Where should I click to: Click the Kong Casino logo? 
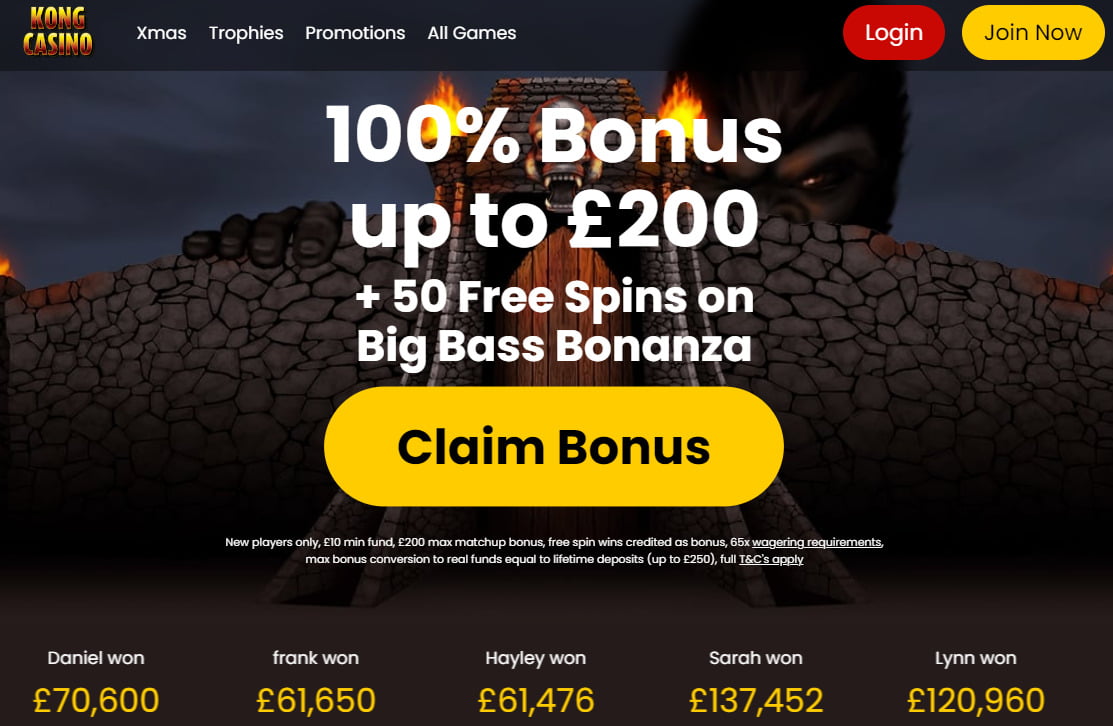(x=57, y=31)
